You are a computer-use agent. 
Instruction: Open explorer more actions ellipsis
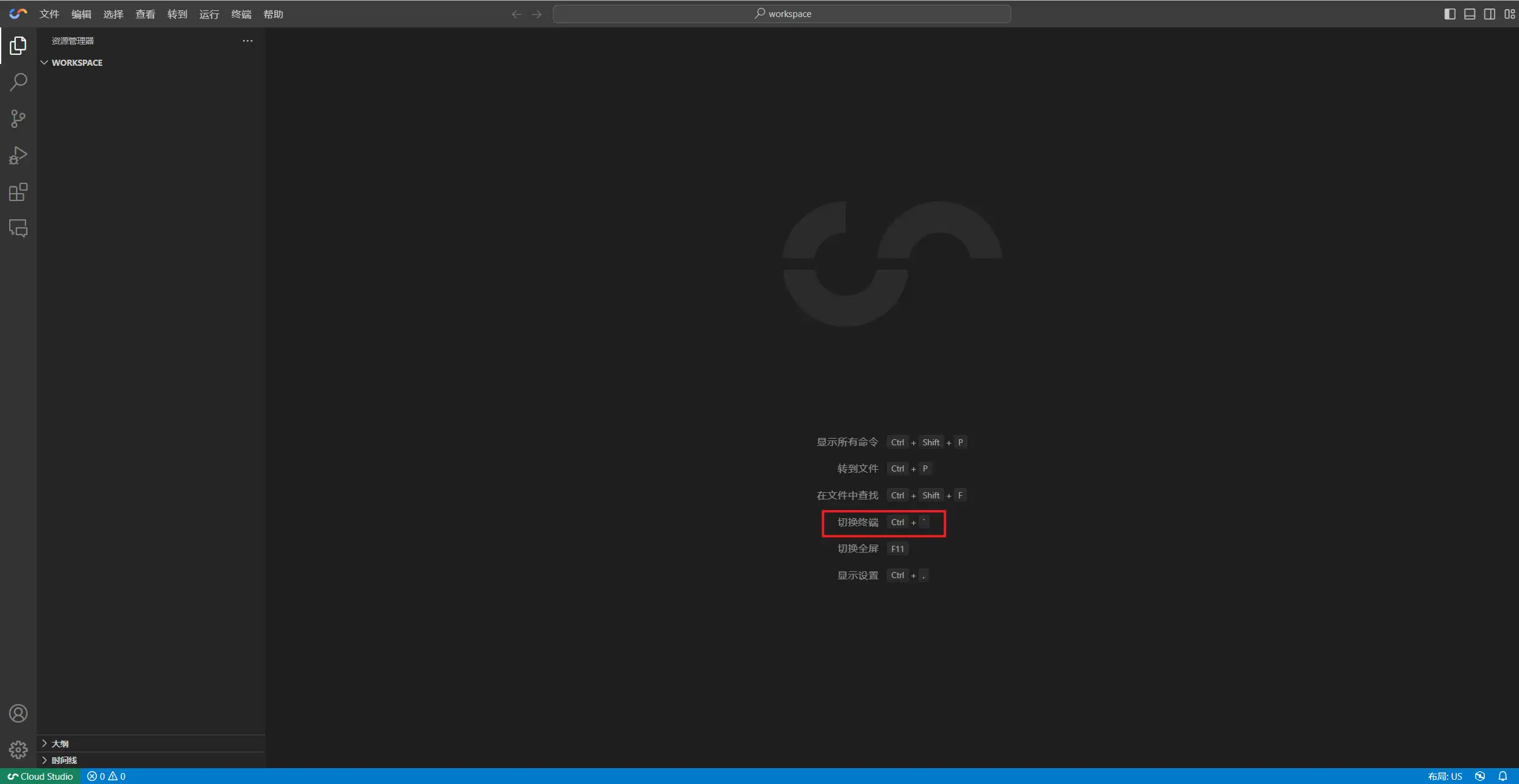247,41
